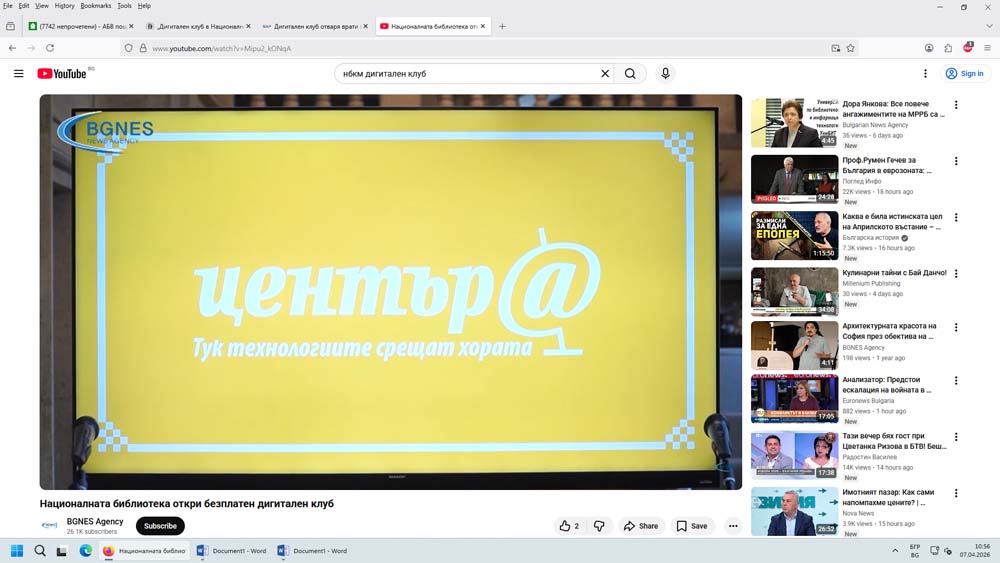Subscribe to BGNES Agency
This screenshot has height=563, width=1000.
160,526
